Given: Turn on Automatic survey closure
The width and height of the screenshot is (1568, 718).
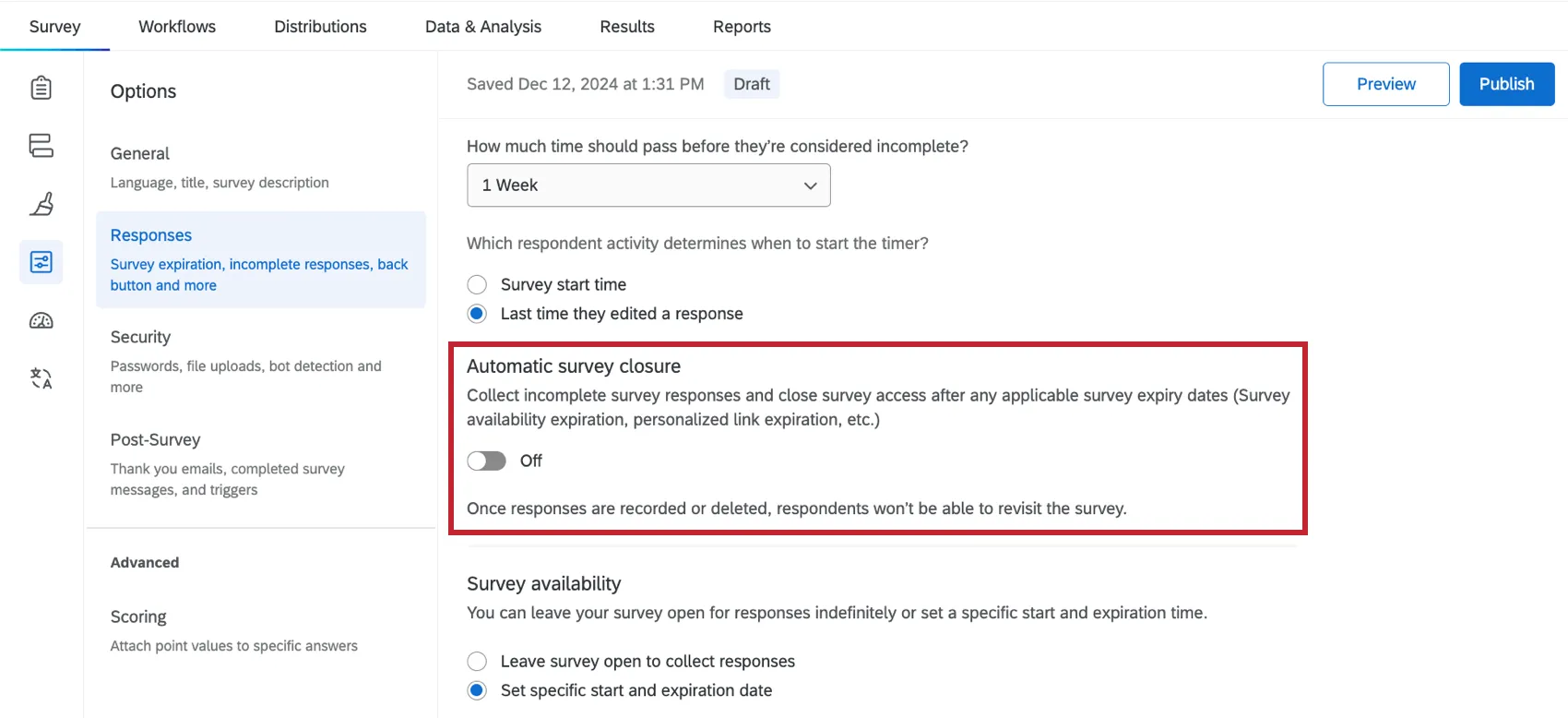Looking at the screenshot, I should coord(486,461).
